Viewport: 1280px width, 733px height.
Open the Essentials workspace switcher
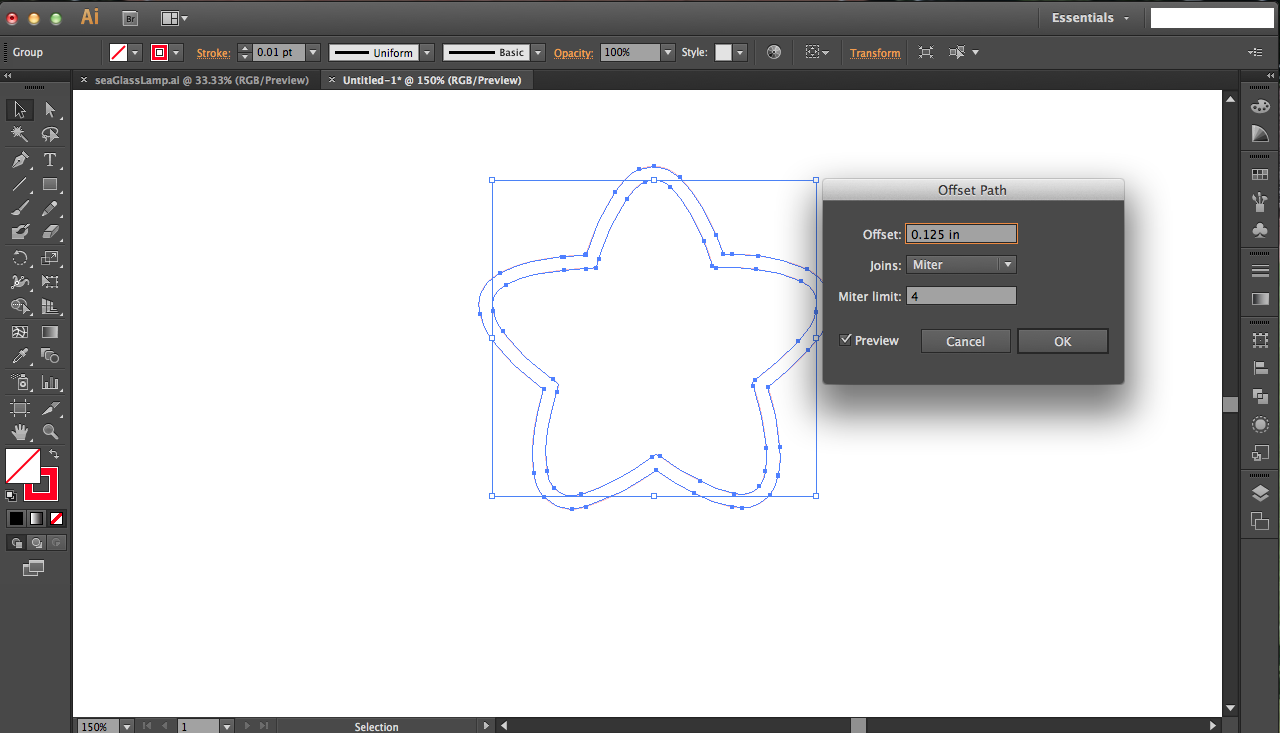point(1090,18)
